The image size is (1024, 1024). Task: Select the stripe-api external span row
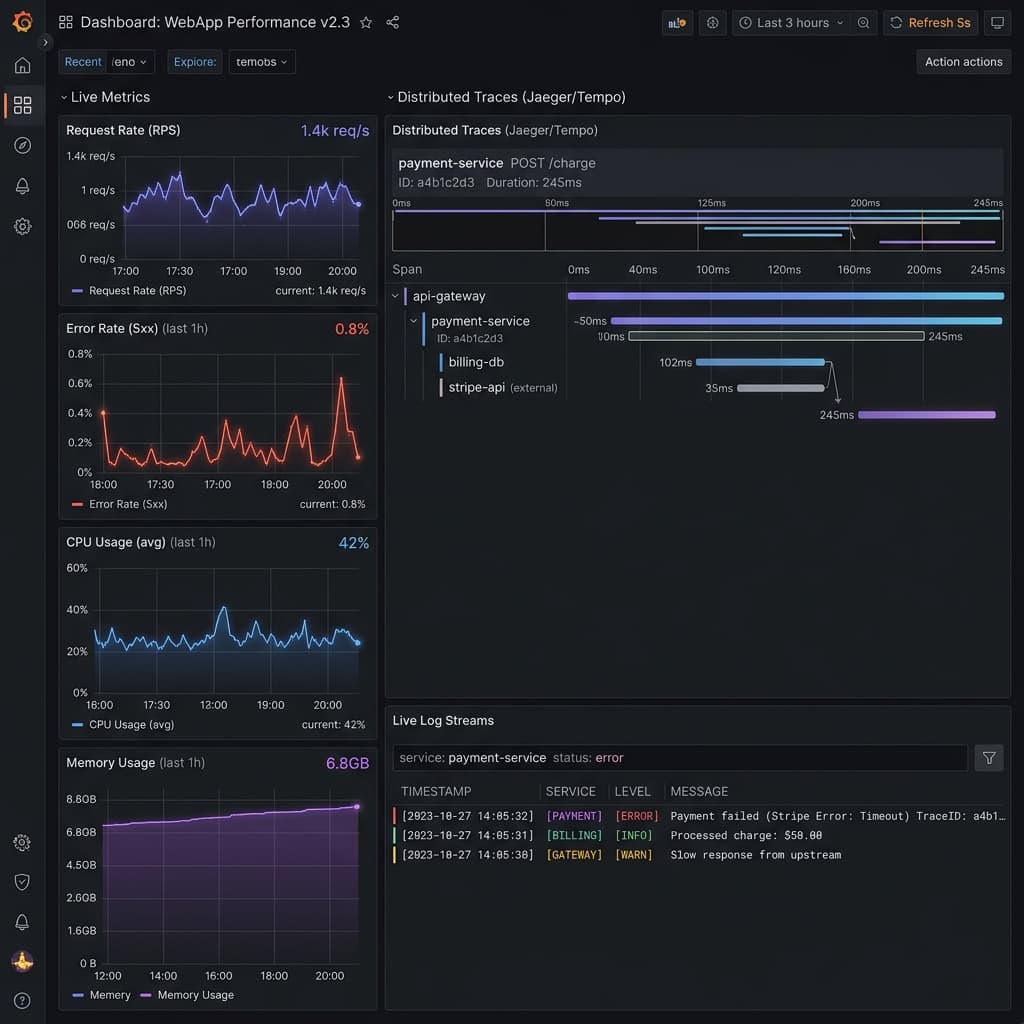click(499, 387)
